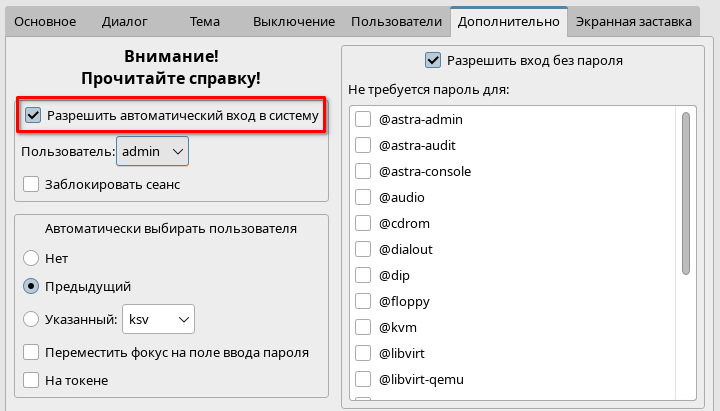
Task: Disable Разрешить автоматический вход в систему checkbox
Action: click(34, 116)
